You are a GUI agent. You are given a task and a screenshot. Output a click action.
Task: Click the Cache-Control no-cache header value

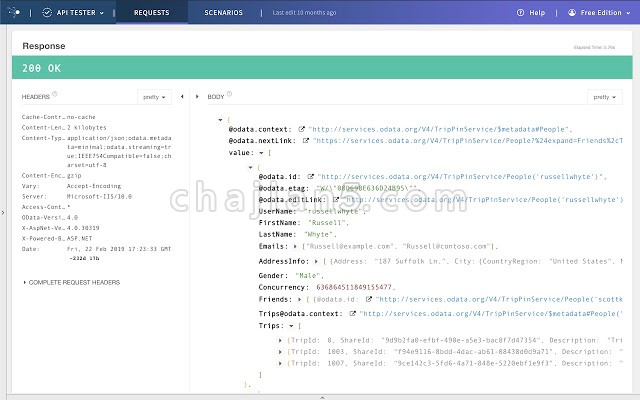click(81, 117)
